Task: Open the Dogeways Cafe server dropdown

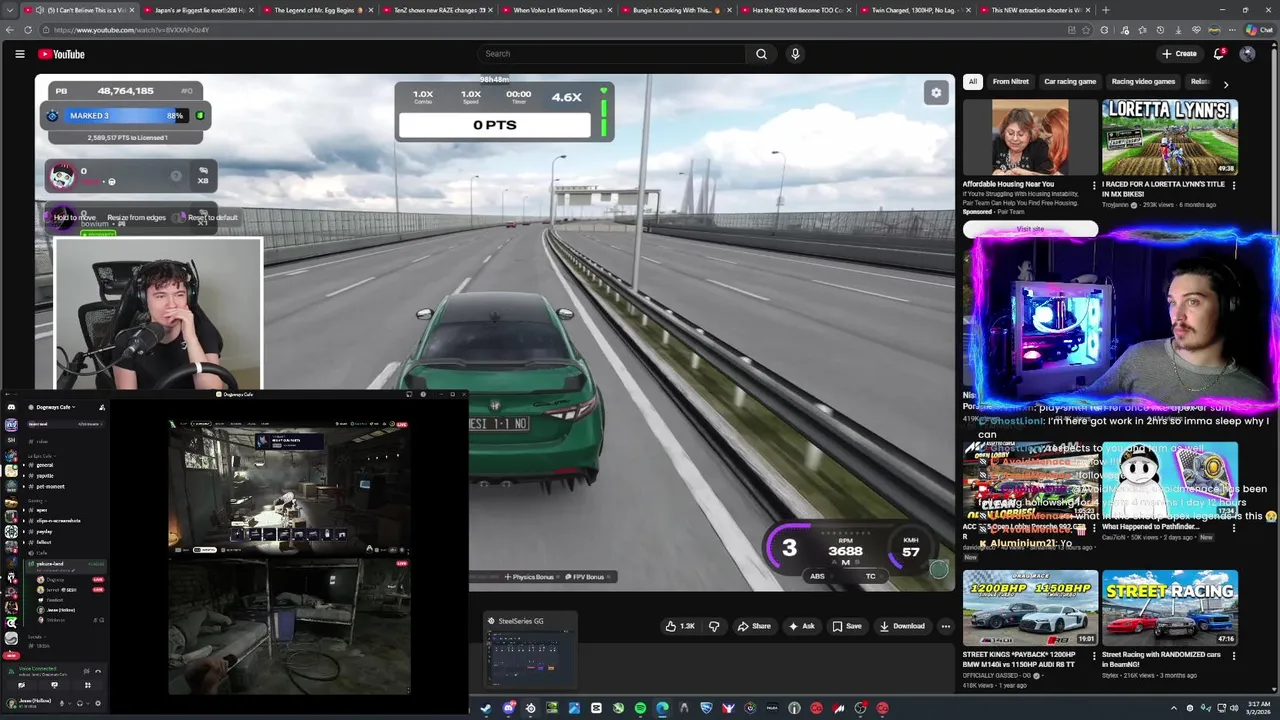Action: 57,407
